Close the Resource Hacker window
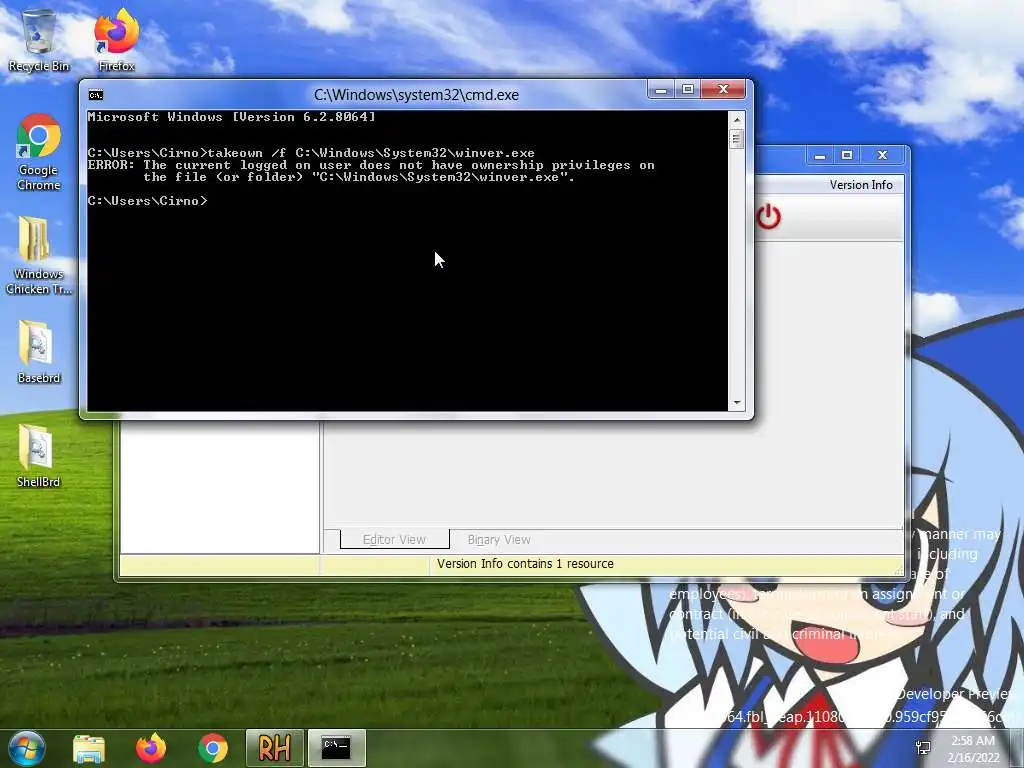The height and width of the screenshot is (768, 1024). [882, 155]
